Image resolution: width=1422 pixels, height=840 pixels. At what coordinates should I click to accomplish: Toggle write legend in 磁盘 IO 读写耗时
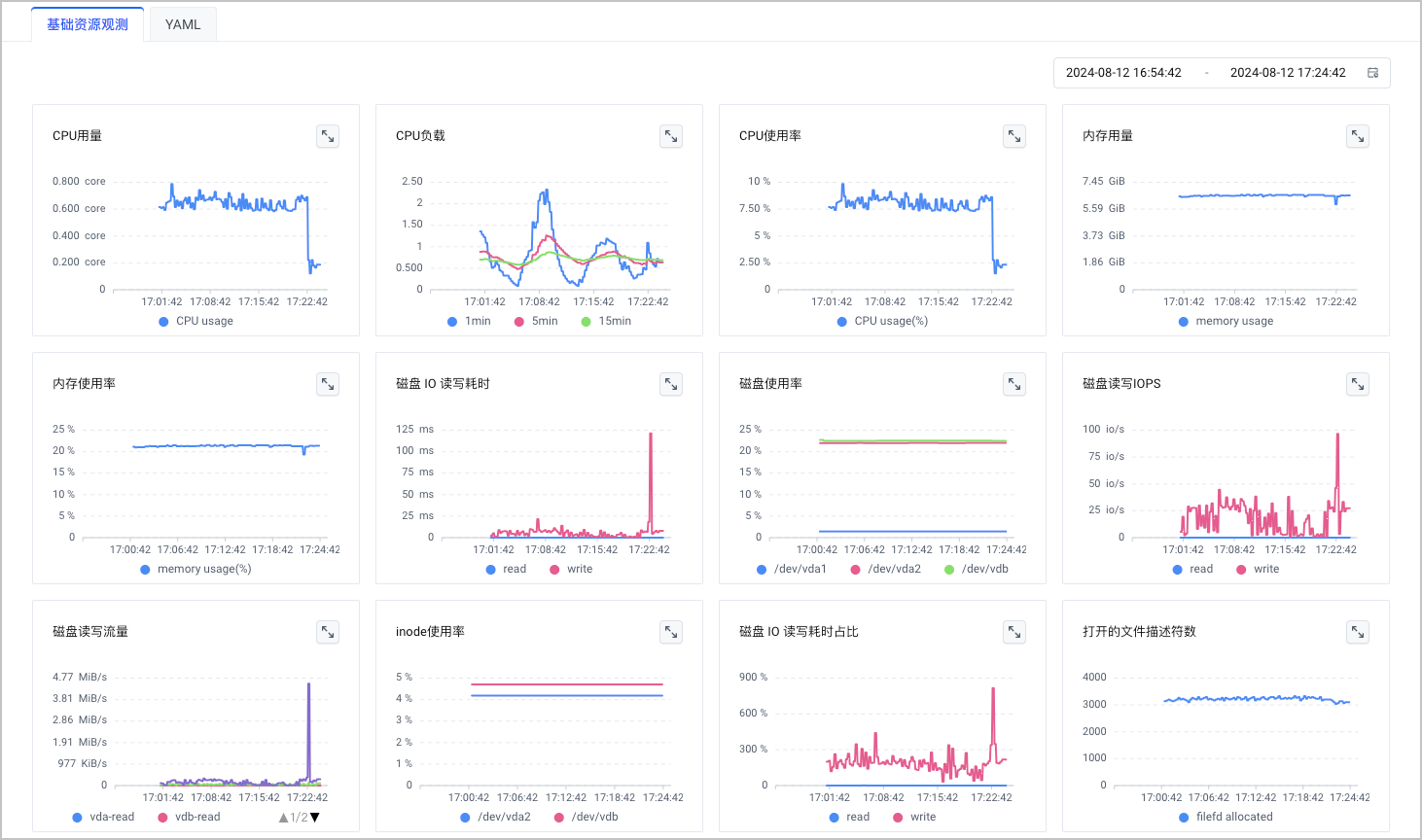[x=571, y=569]
